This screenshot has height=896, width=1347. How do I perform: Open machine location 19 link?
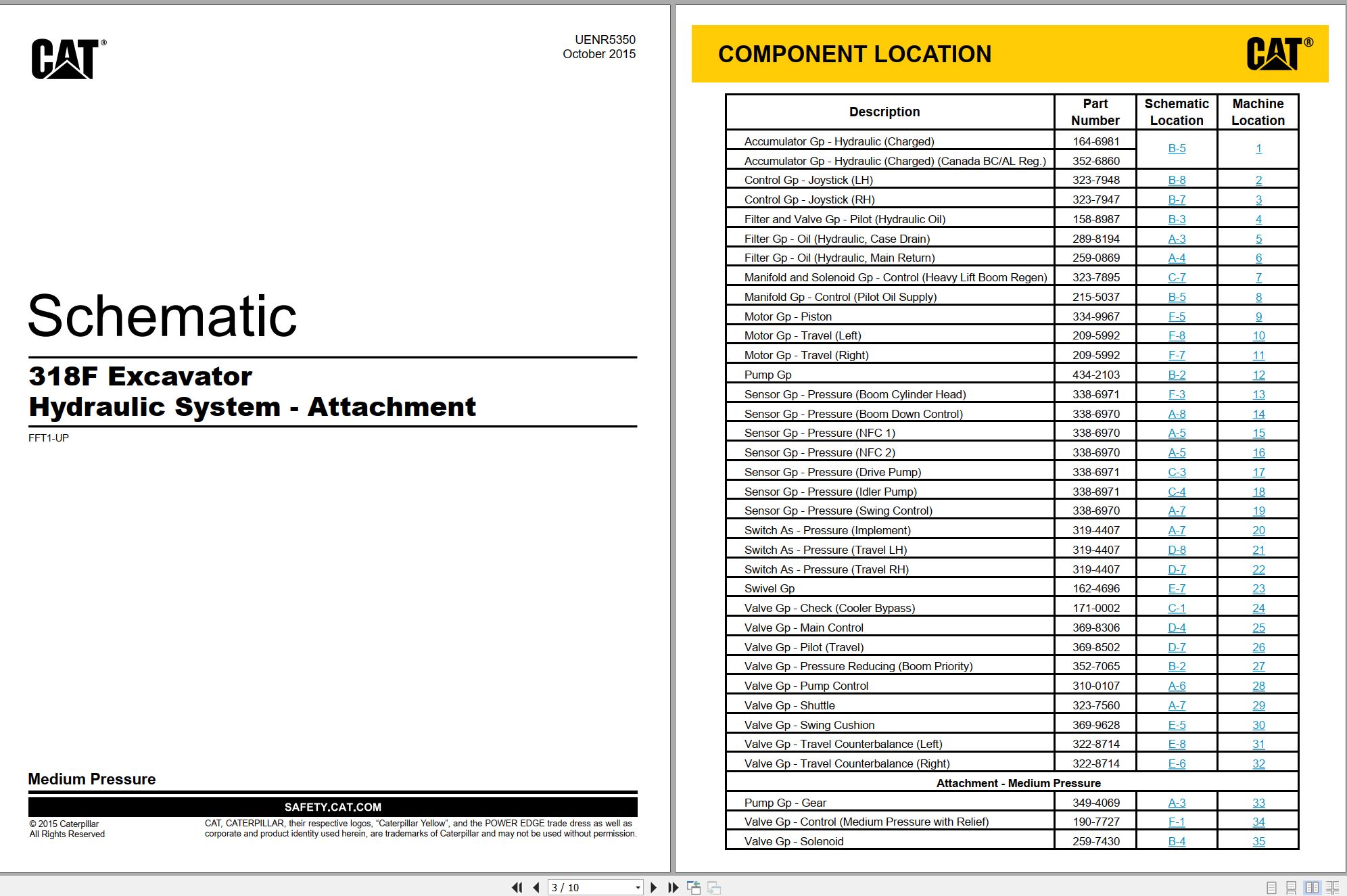tap(1258, 511)
